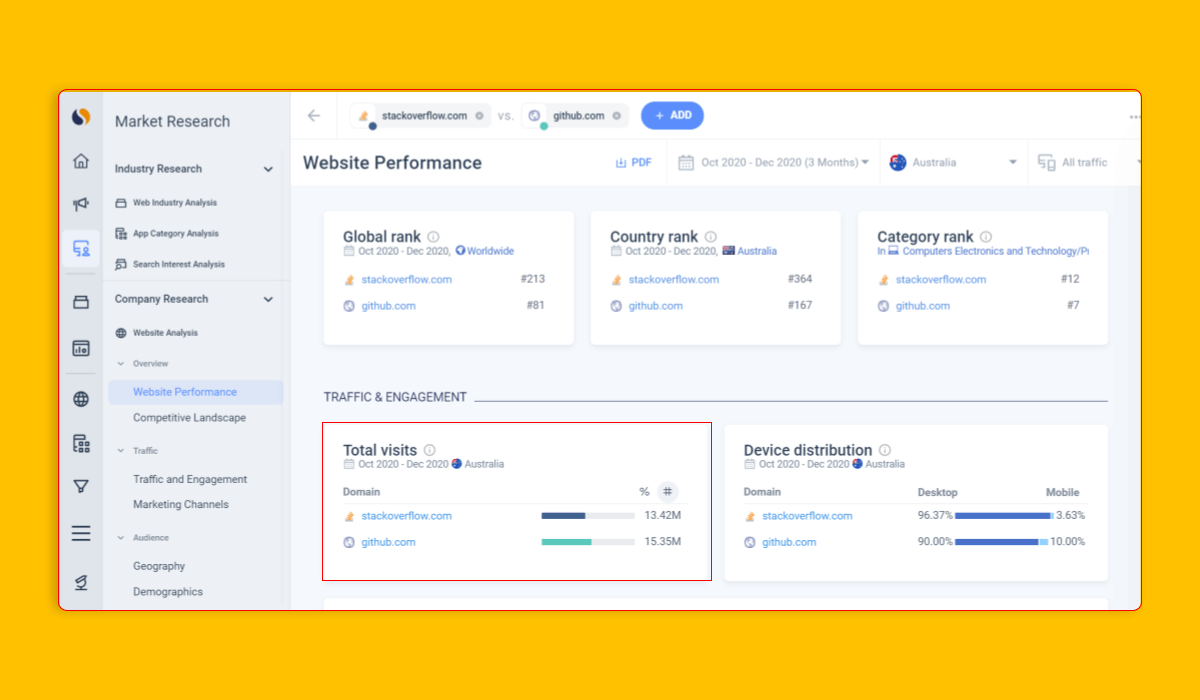Open Traffic and Engagement page
Image resolution: width=1200 pixels, height=700 pixels.
(190, 479)
